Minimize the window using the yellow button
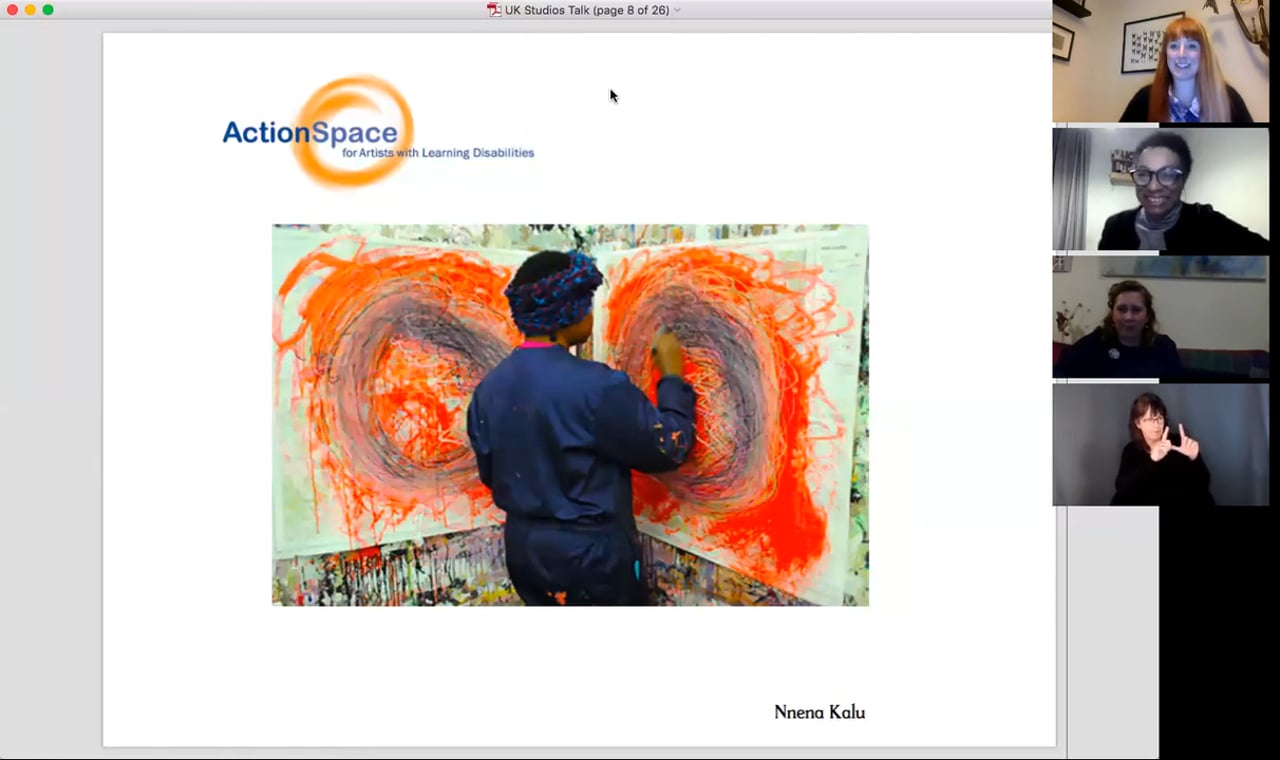This screenshot has height=760, width=1280. click(30, 10)
